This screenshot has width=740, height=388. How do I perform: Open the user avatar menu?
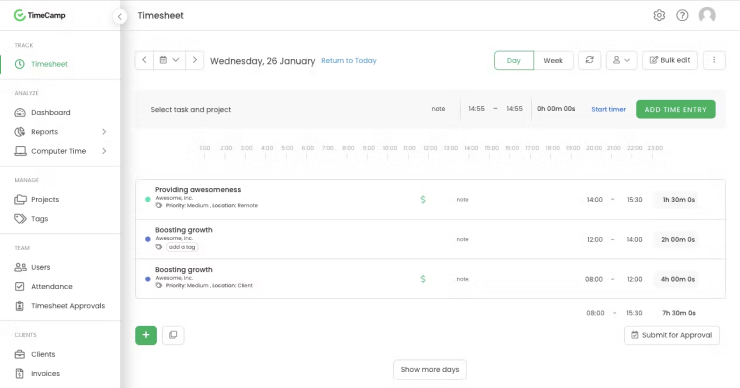click(x=707, y=15)
